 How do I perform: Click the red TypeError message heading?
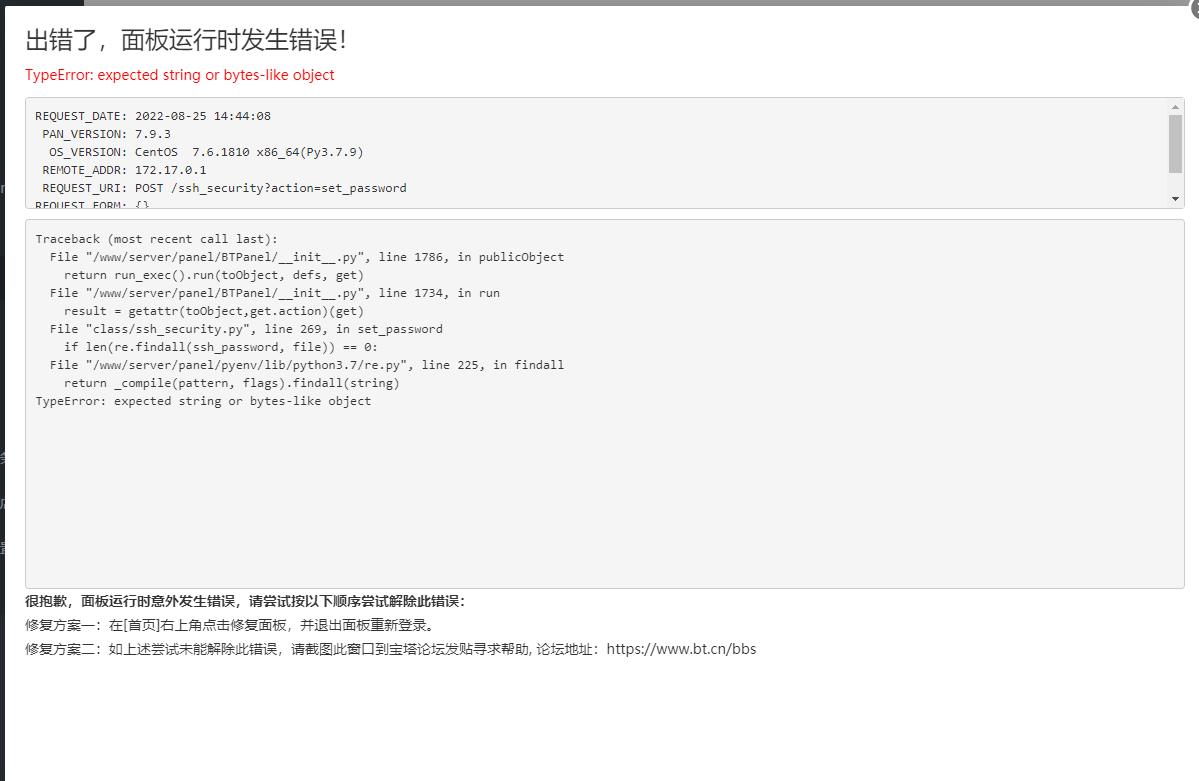pyautogui.click(x=180, y=75)
